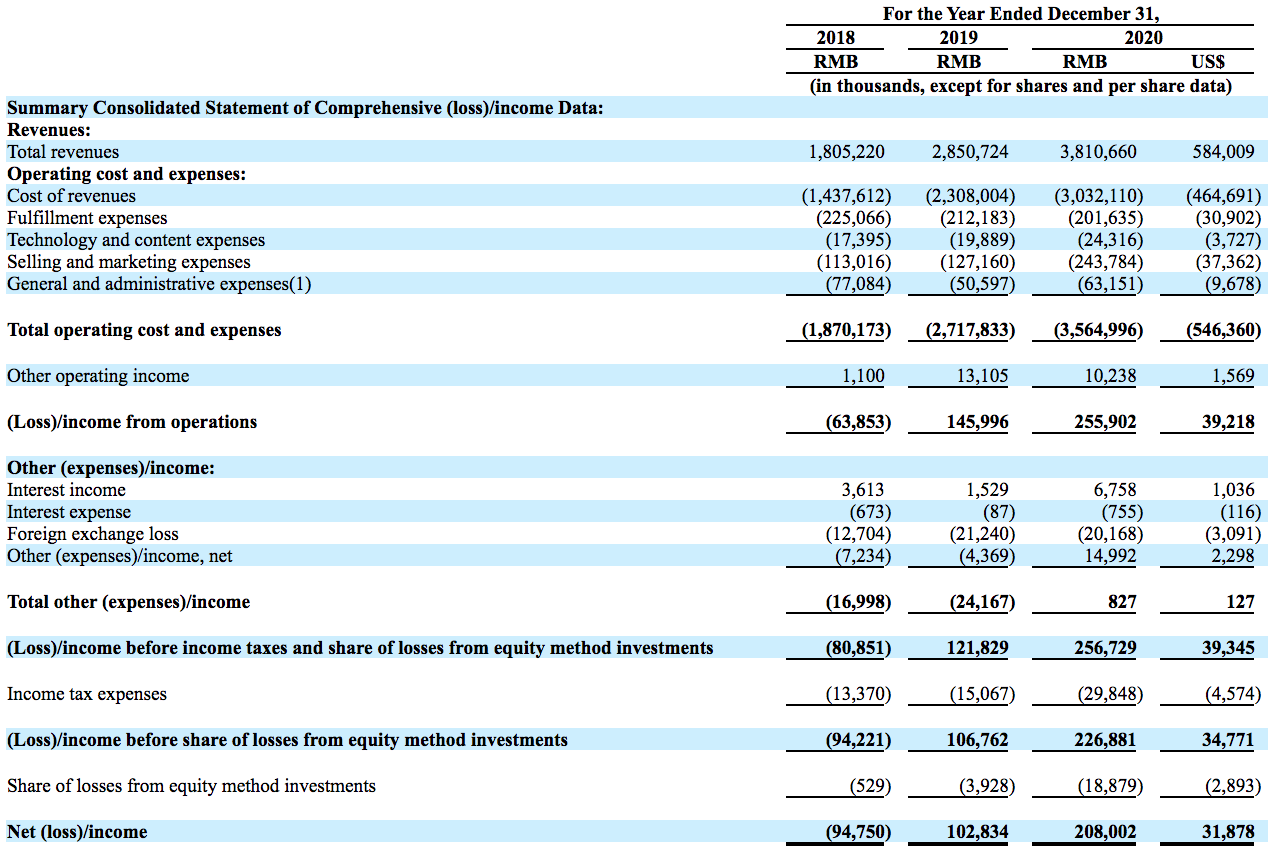Click the US$ currency column header

point(1208,62)
